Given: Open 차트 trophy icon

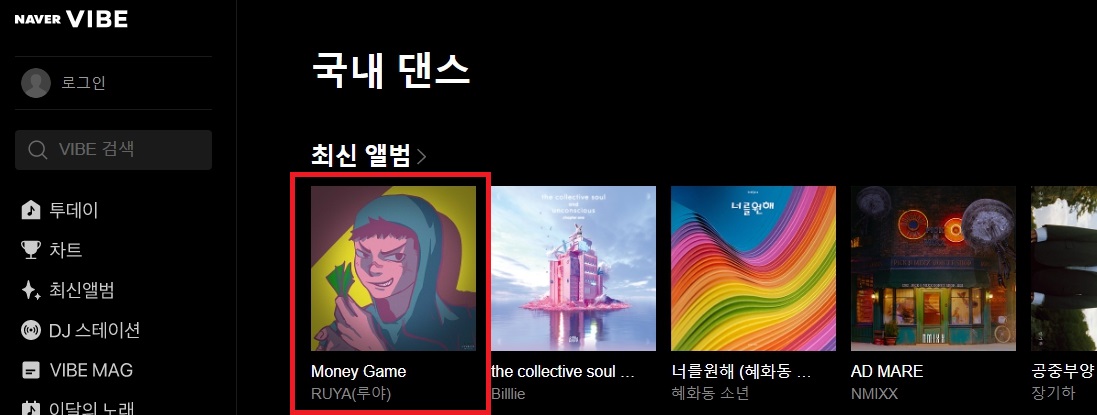Looking at the screenshot, I should point(31,250).
